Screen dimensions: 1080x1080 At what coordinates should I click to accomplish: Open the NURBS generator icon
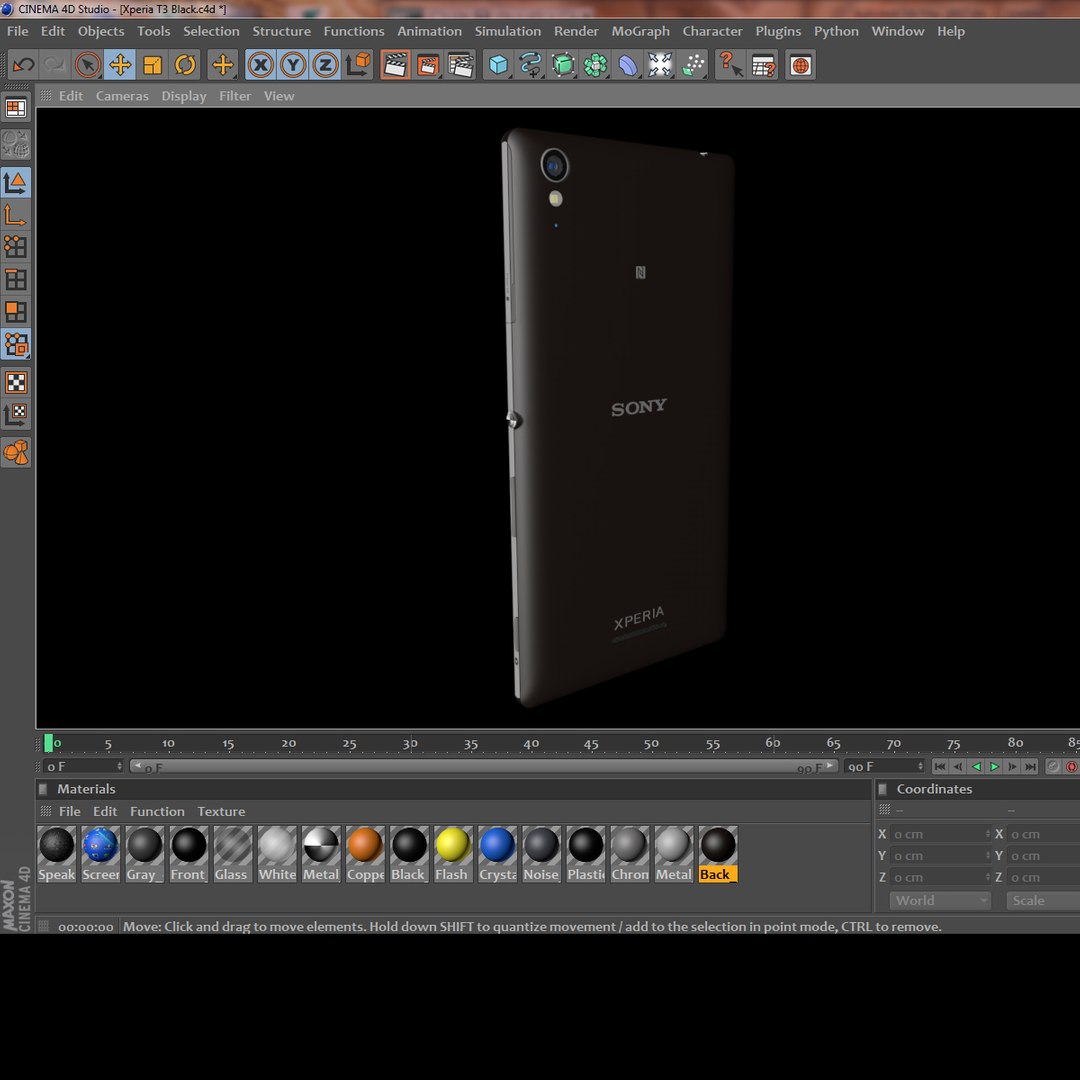pos(563,65)
